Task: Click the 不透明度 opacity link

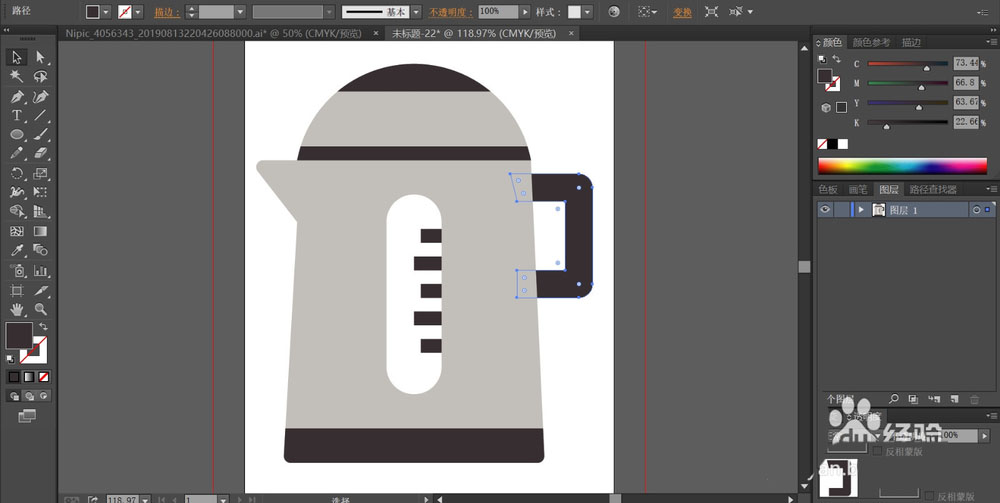Action: (x=450, y=12)
